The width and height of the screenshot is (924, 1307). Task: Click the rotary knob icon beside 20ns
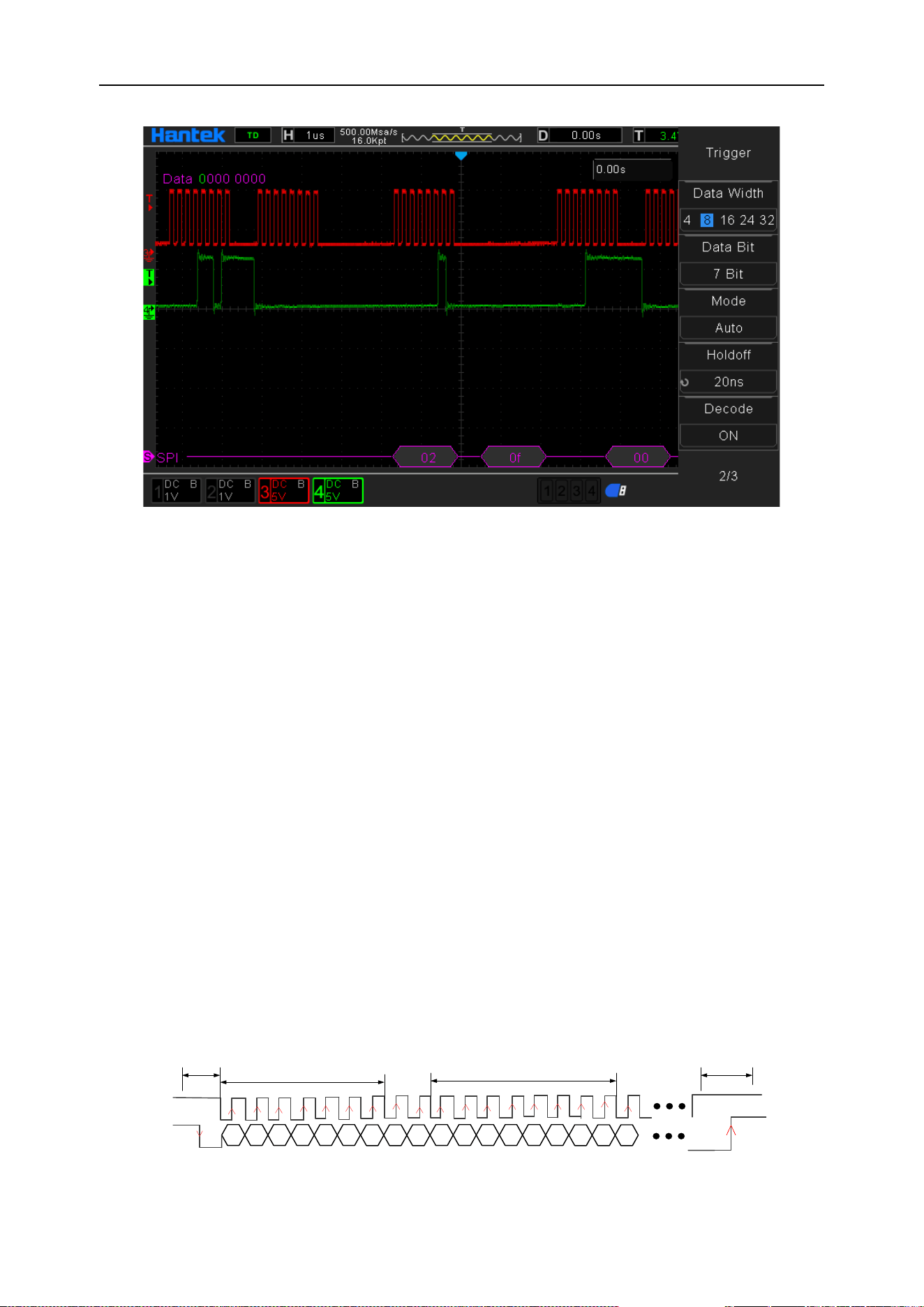tap(685, 382)
